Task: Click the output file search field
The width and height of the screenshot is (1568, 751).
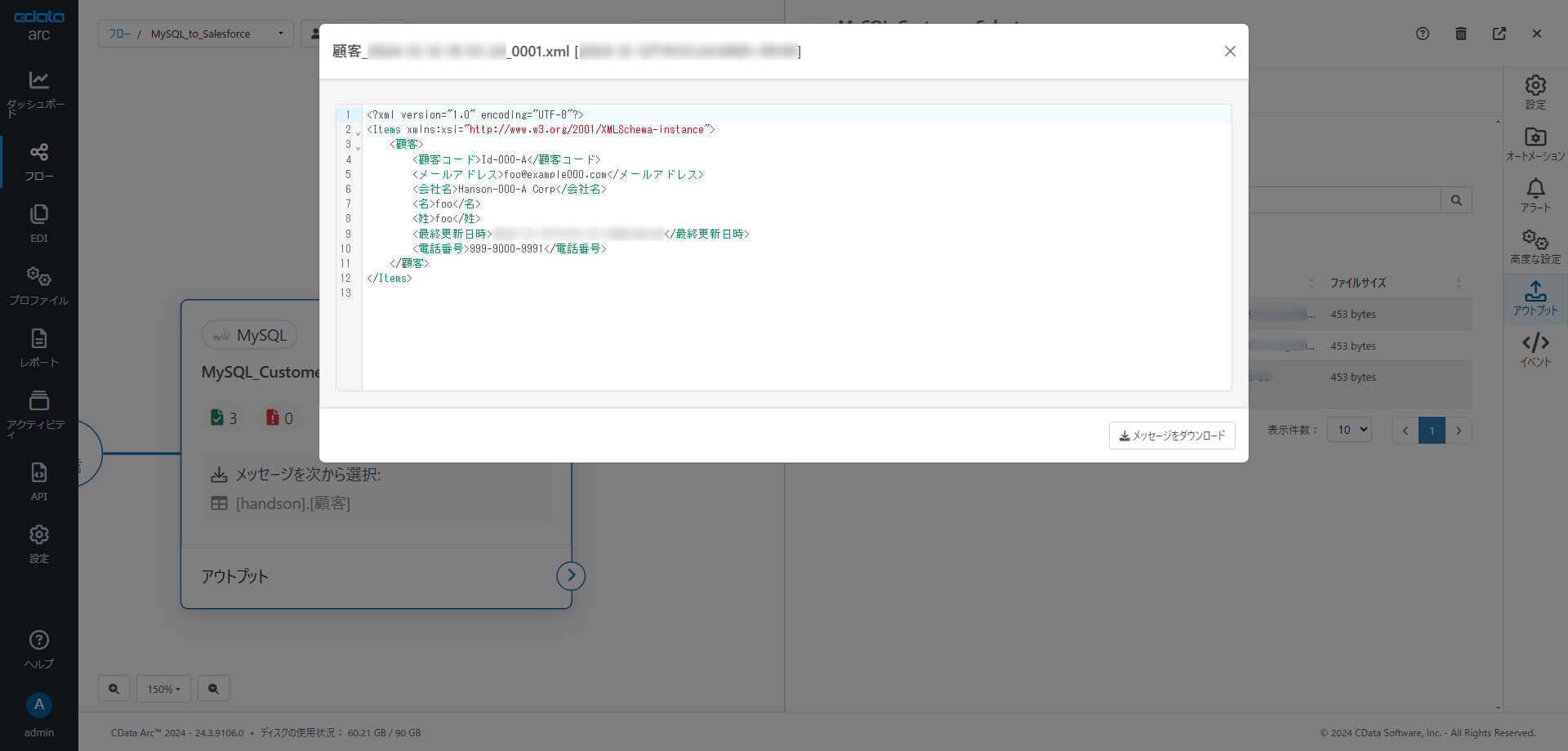Action: [1344, 200]
